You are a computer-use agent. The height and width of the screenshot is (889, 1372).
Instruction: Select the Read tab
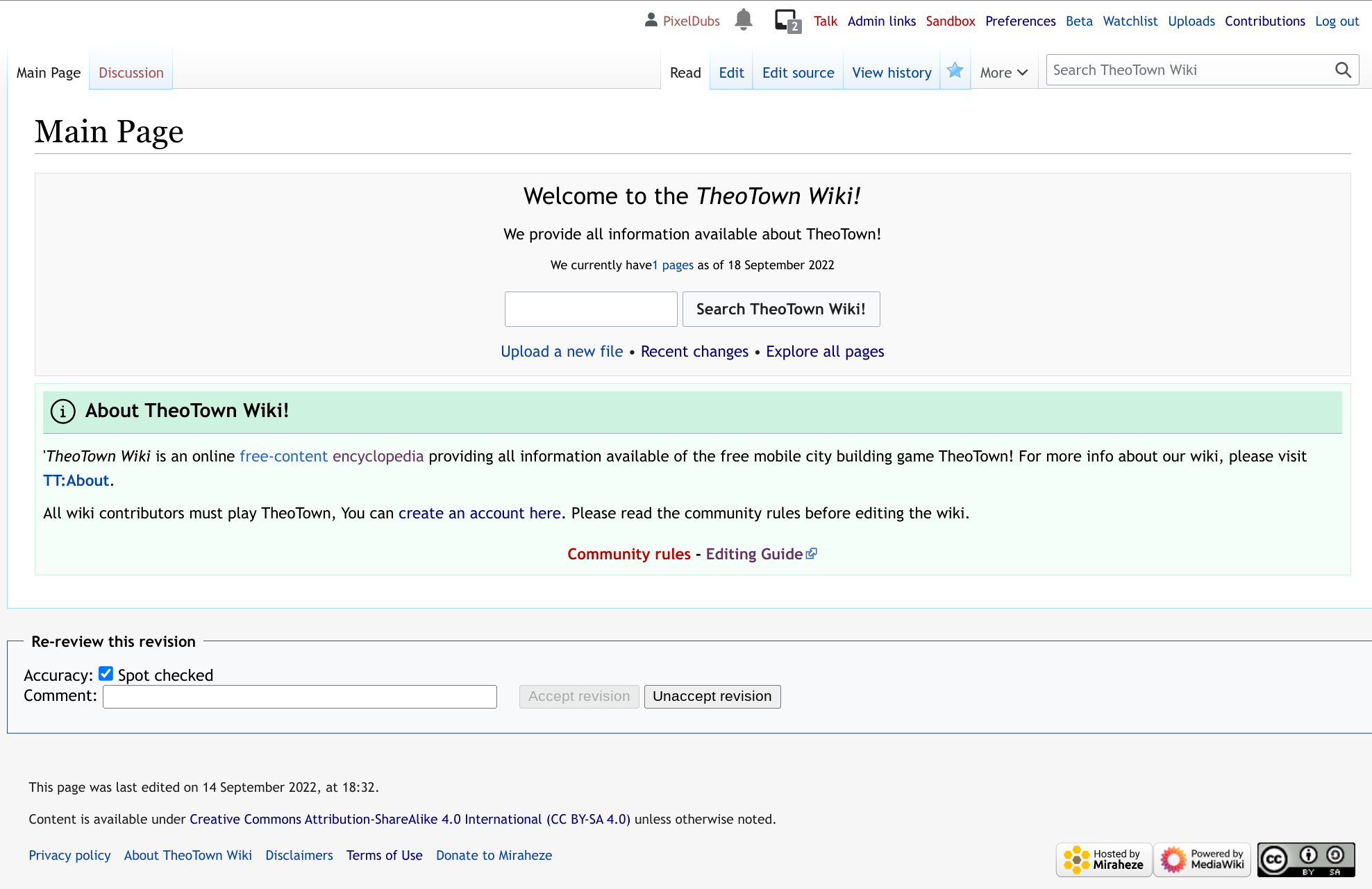pos(685,73)
